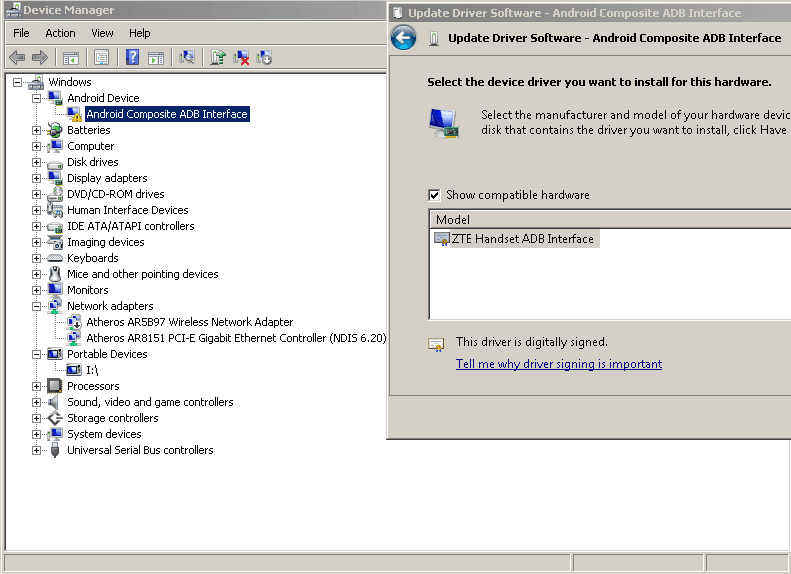Viewport: 791px width, 574px height.
Task: Click the Android Composite ADB Interface warning icon
Action: [74, 114]
